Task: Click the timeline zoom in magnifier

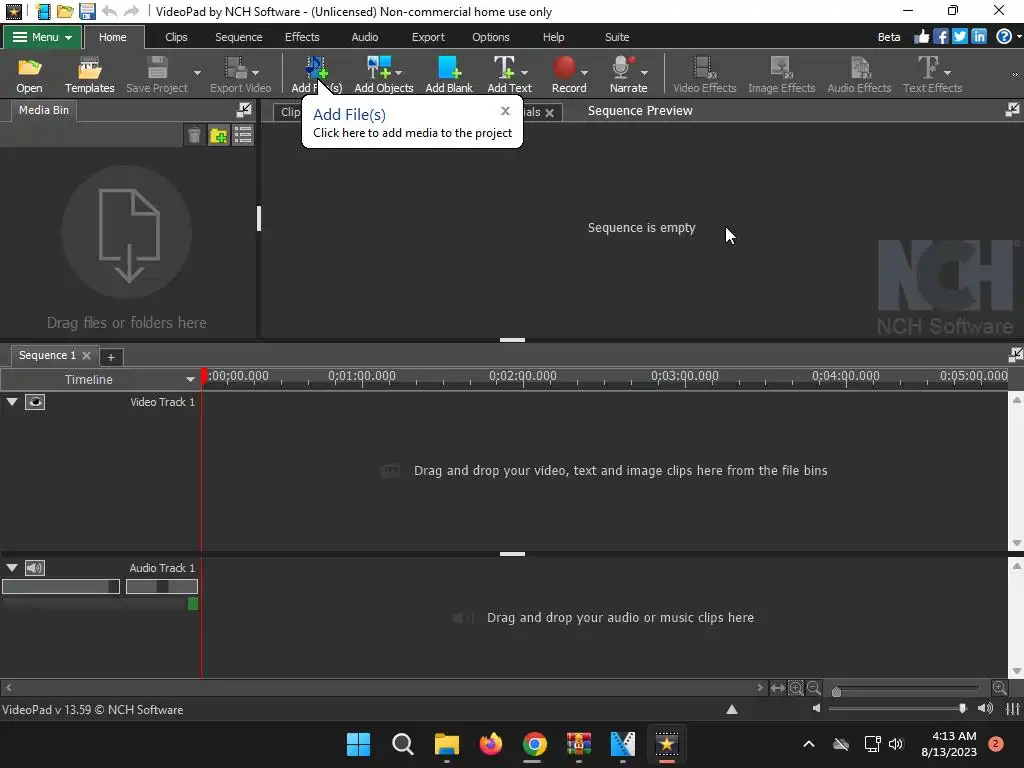Action: point(999,688)
